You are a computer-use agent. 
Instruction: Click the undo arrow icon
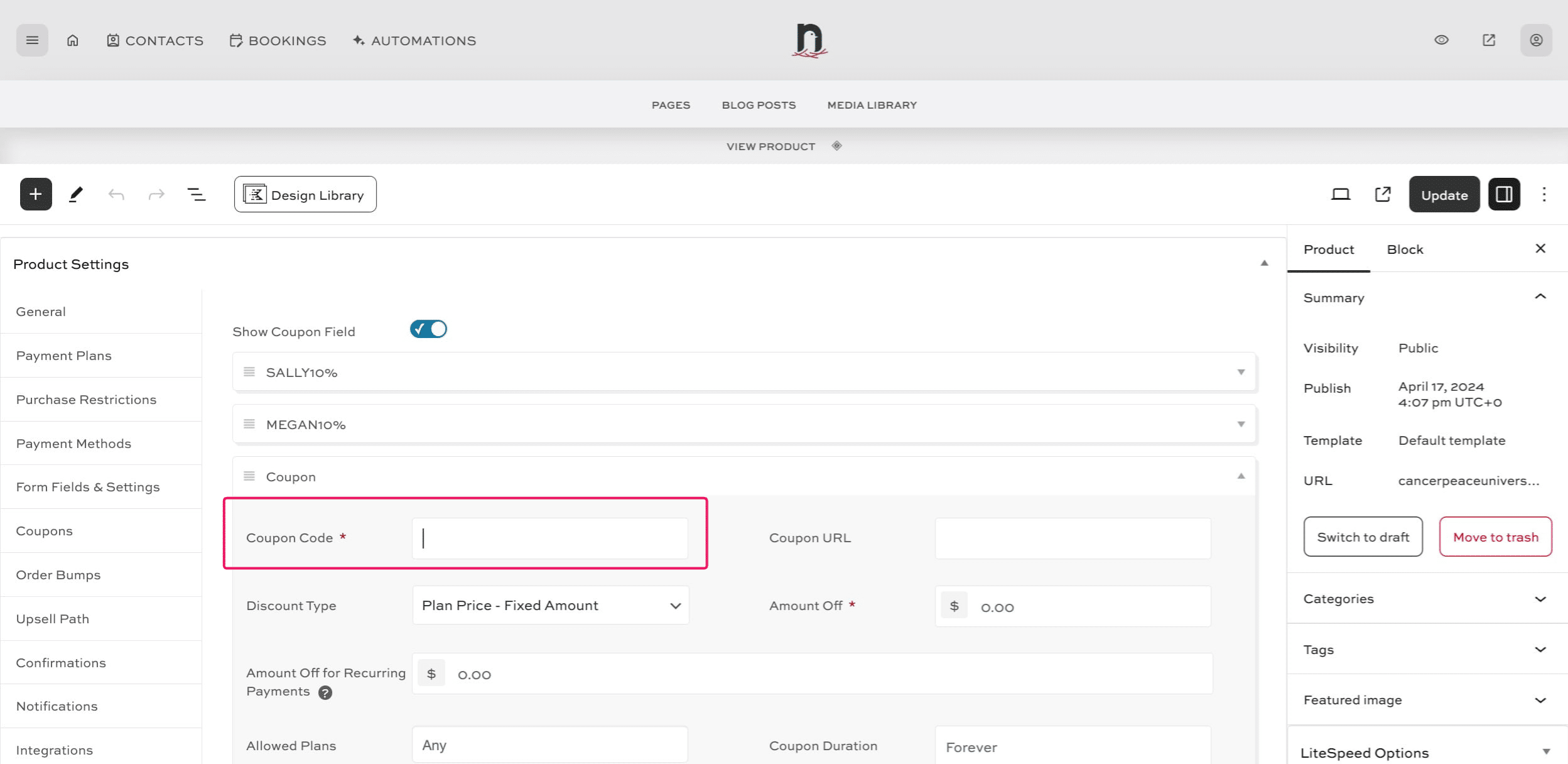pos(116,194)
